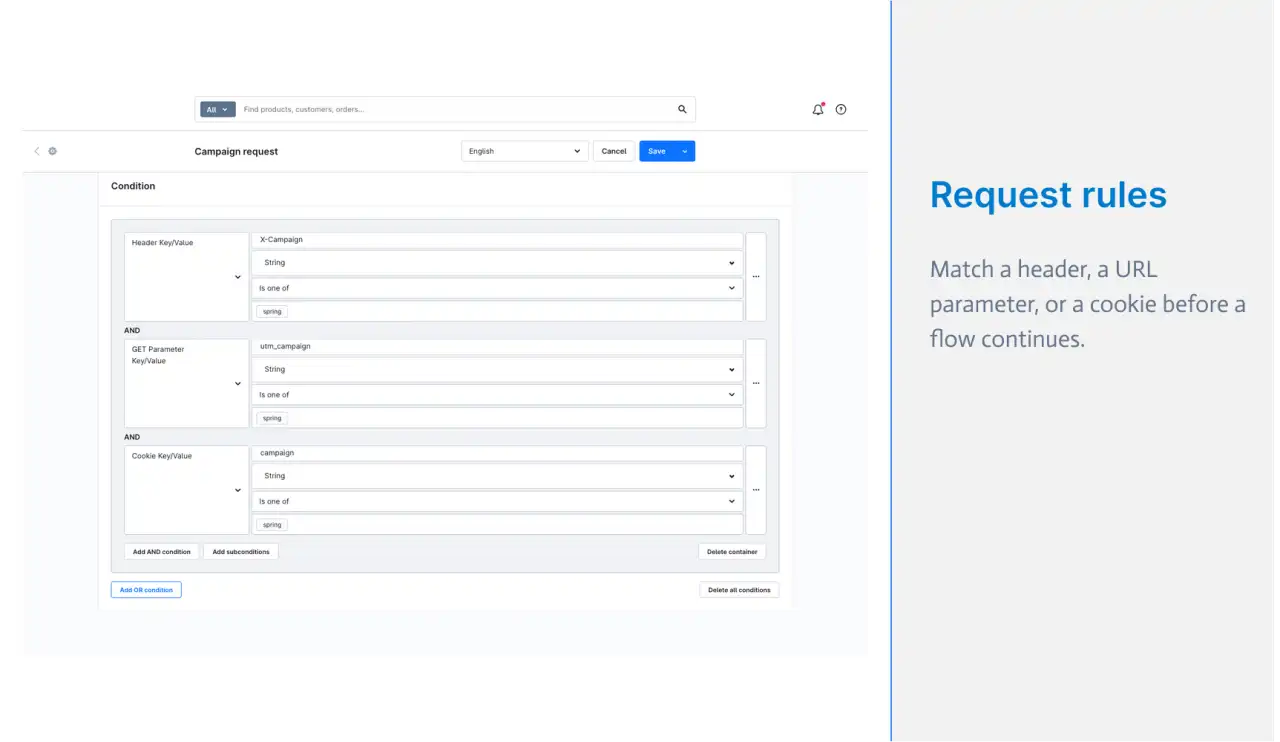Go back using the left chevron
Viewport: 1280px width, 742px height.
(37, 151)
